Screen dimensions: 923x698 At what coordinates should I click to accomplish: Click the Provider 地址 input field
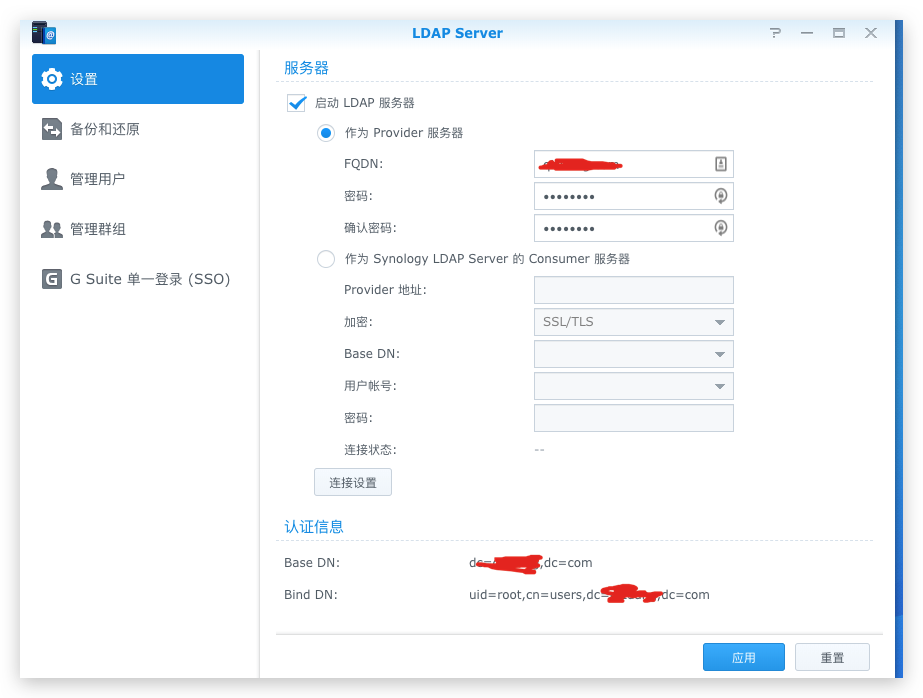point(634,290)
